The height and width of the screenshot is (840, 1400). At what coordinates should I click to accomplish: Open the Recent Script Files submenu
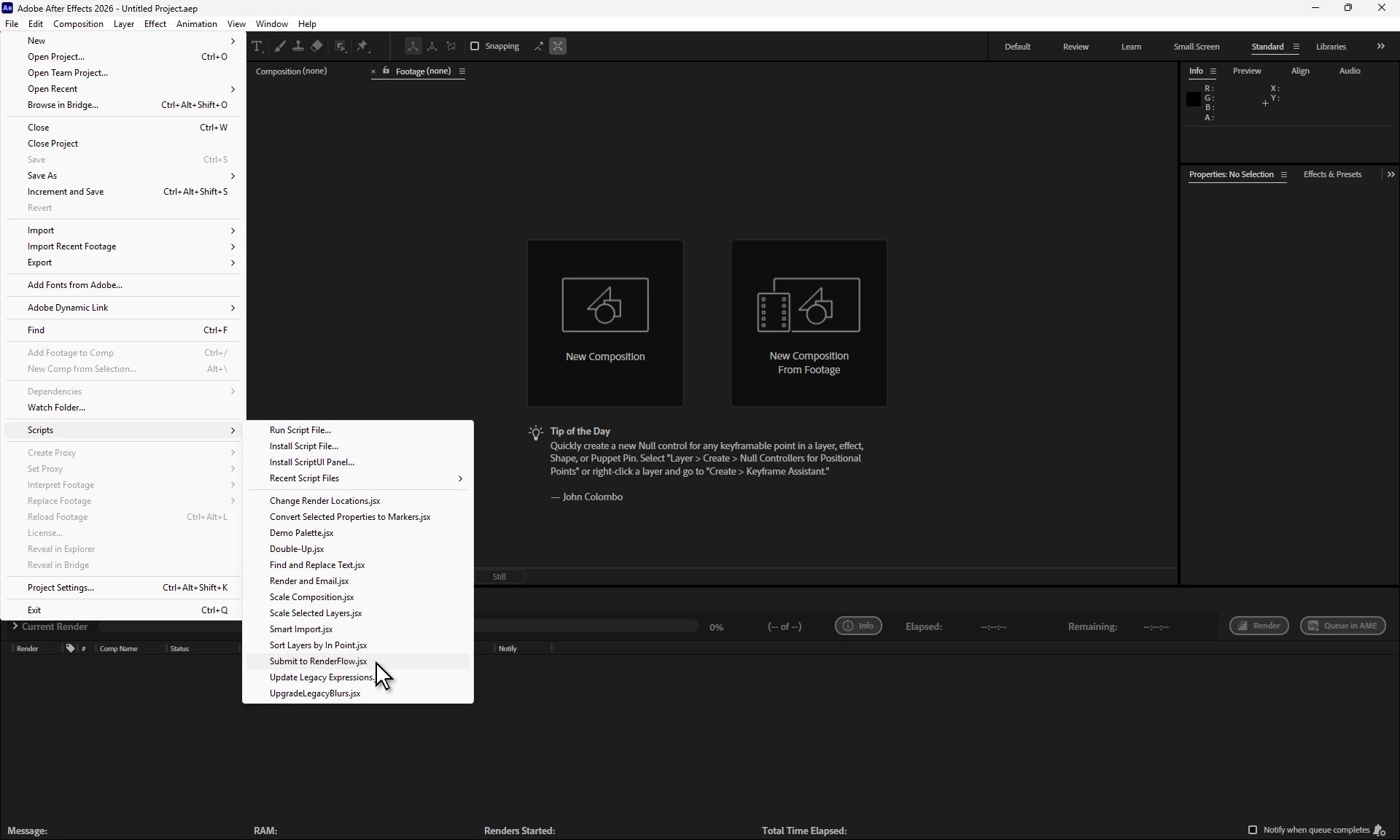coord(357,478)
